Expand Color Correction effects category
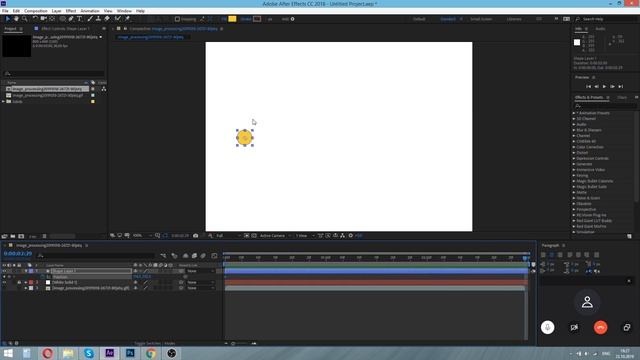 tap(574, 147)
